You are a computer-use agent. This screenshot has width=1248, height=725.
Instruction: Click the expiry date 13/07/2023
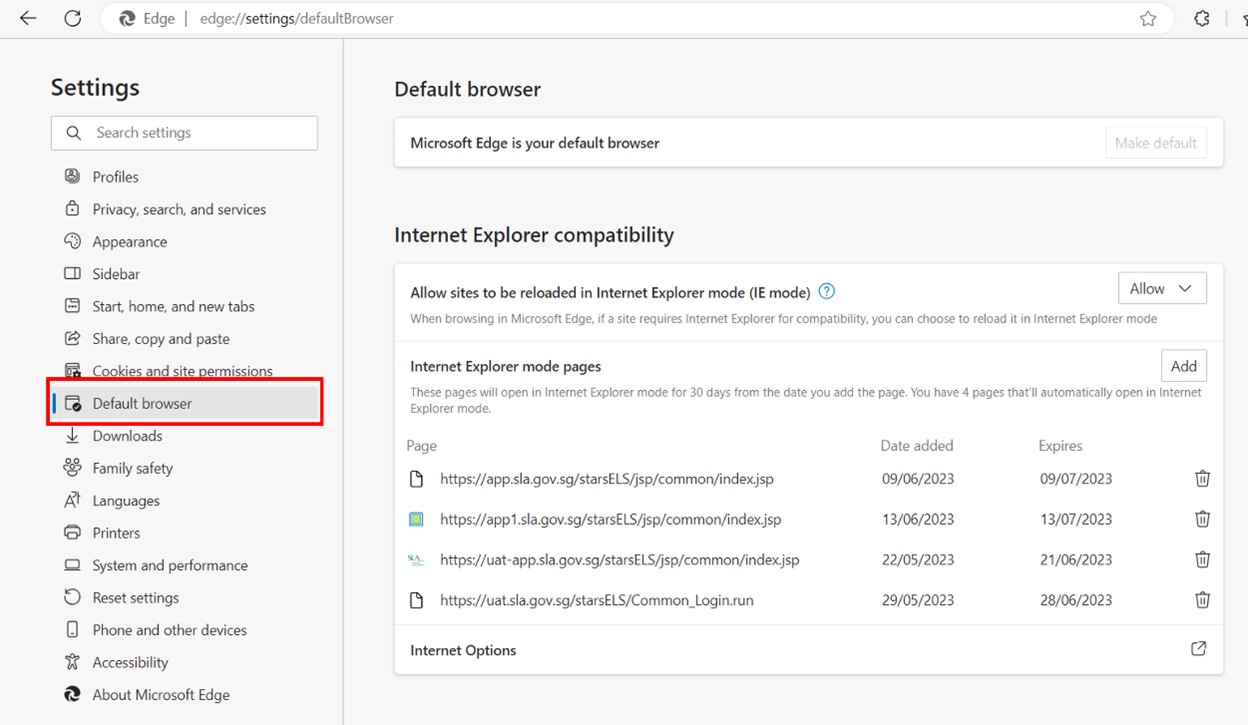1076,519
